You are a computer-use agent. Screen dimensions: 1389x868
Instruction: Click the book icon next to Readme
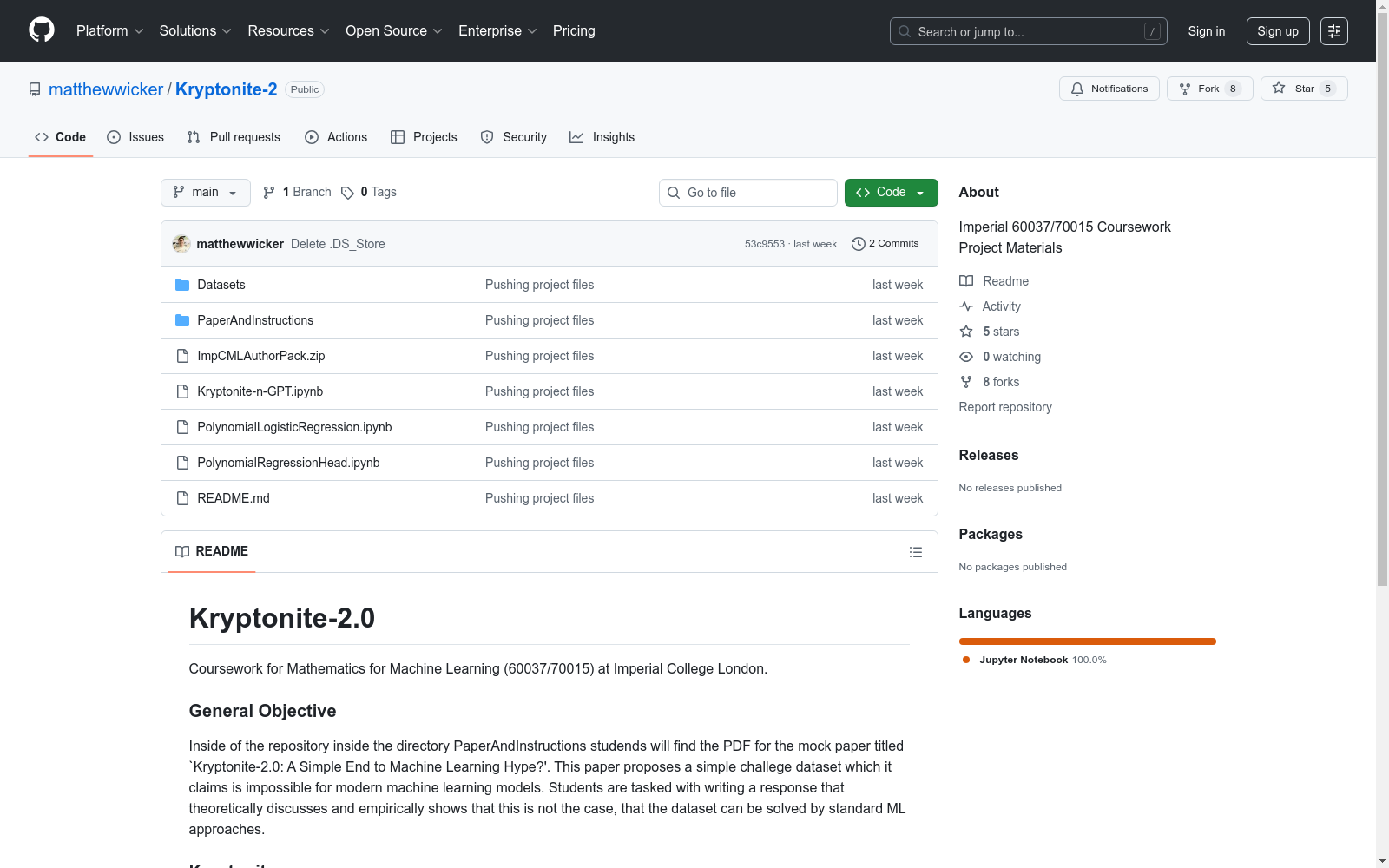point(966,281)
